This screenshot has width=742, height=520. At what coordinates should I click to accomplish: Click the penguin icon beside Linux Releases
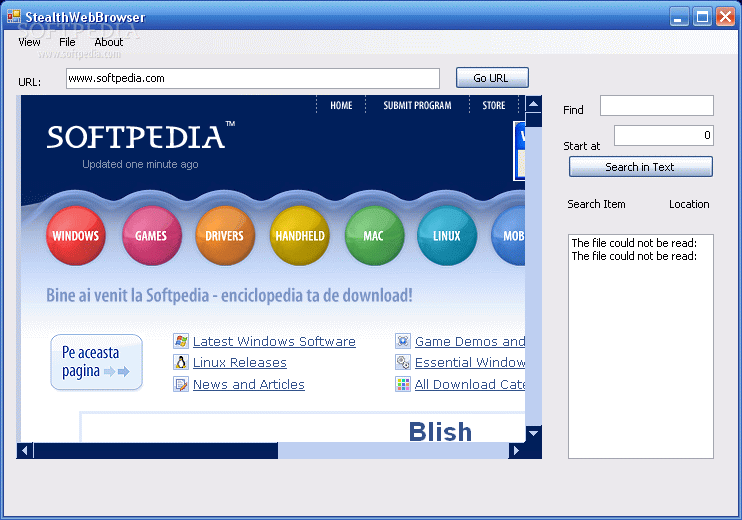[181, 362]
